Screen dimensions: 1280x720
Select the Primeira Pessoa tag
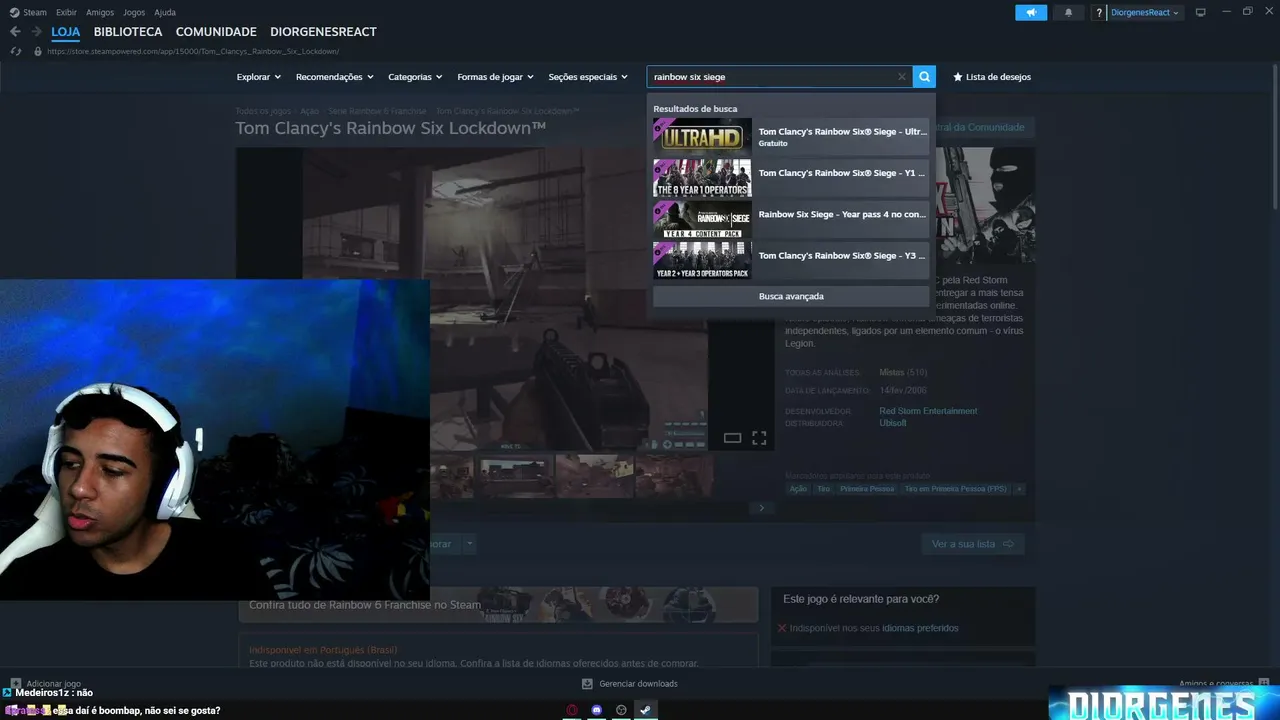click(x=867, y=489)
